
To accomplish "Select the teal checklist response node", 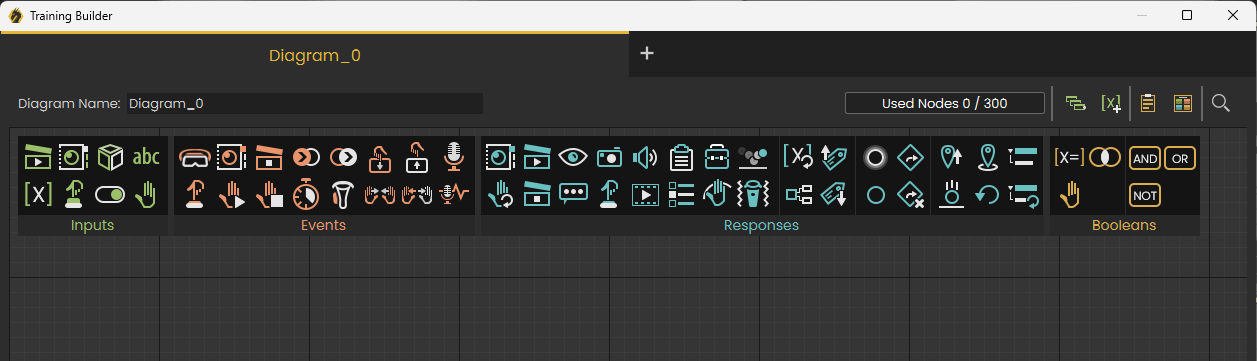I will (681, 194).
